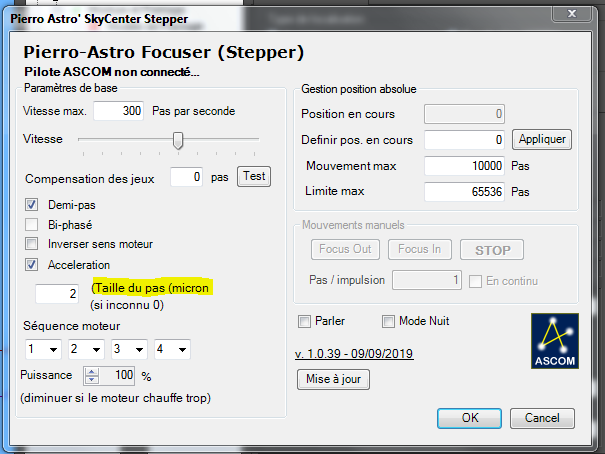Click the Vitesse max input field
The width and height of the screenshot is (605, 454).
pos(118,110)
